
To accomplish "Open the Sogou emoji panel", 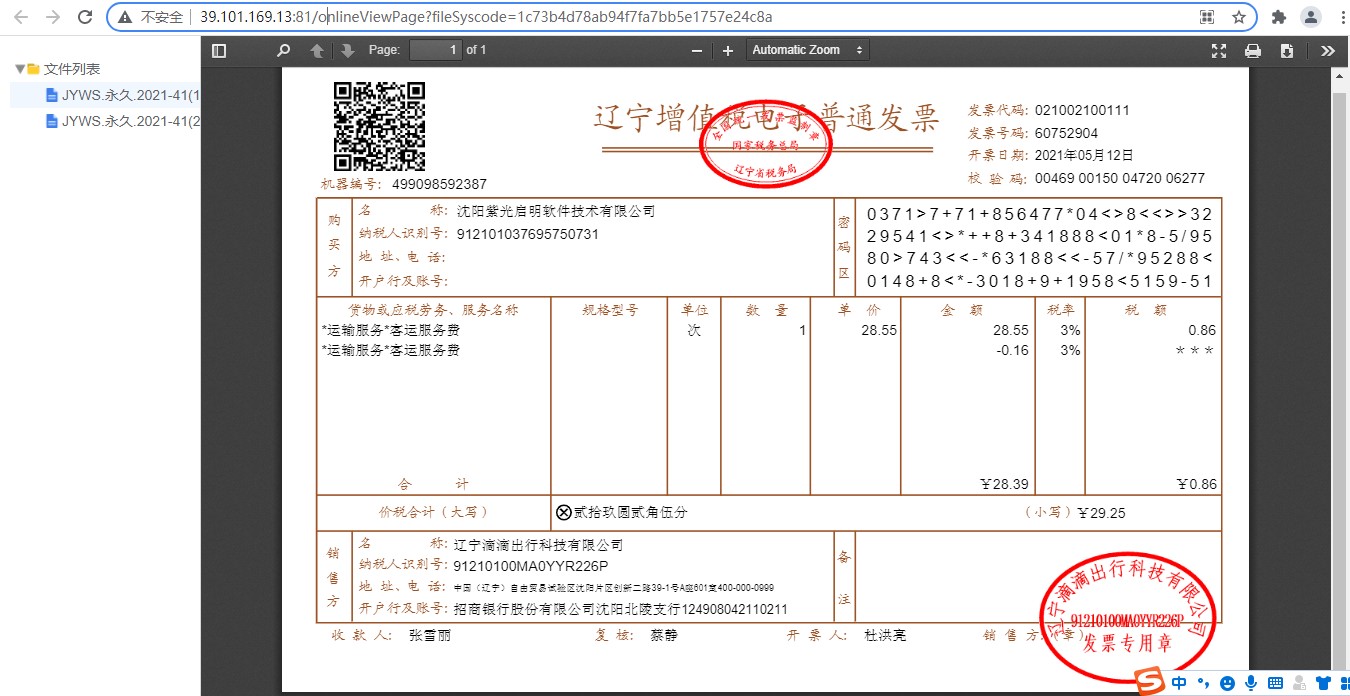I will pos(1227,683).
